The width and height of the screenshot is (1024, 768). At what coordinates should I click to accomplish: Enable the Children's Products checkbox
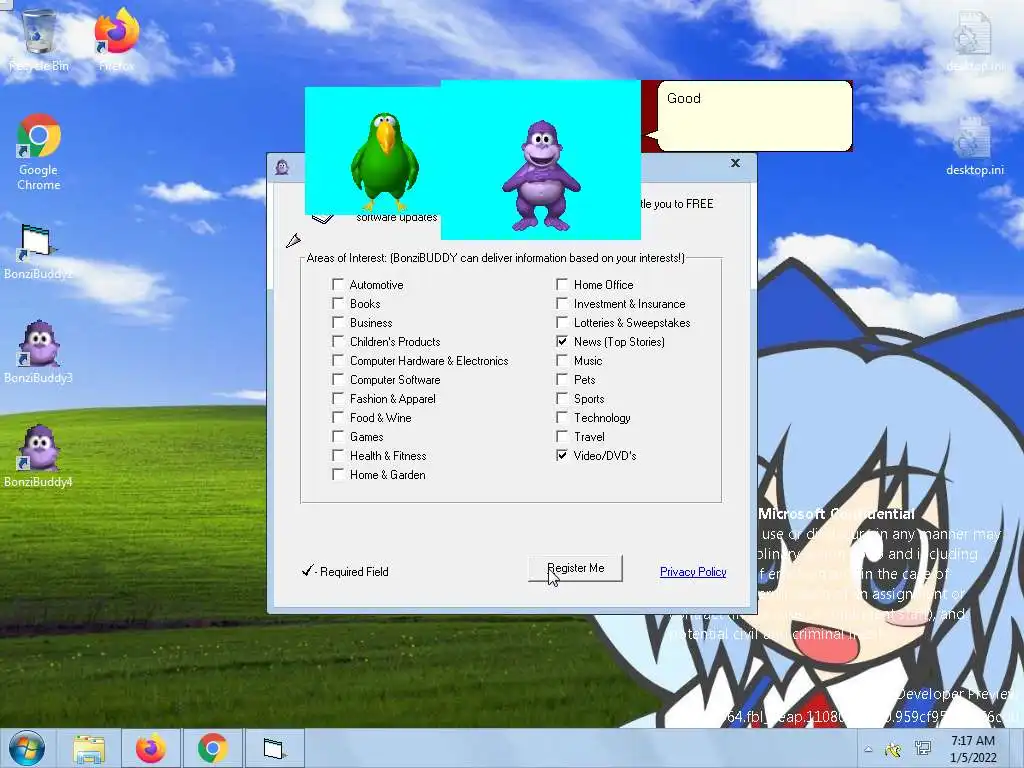coord(338,341)
